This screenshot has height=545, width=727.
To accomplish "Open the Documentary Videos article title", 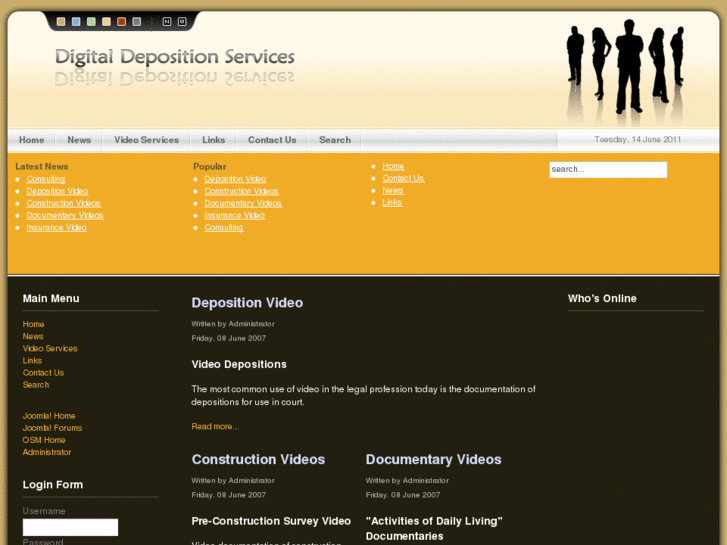I will click(434, 459).
